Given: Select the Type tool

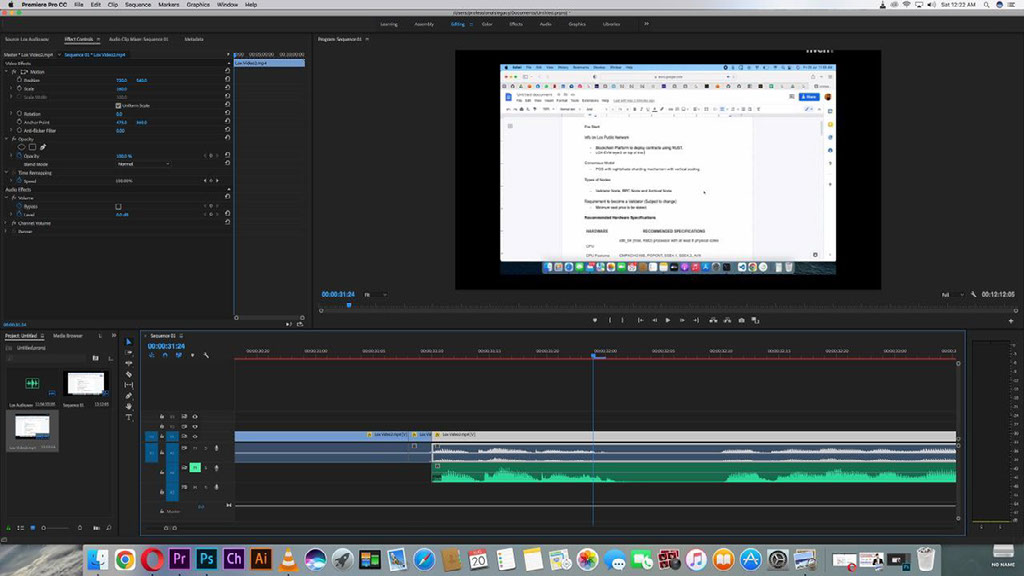Looking at the screenshot, I should 129,418.
